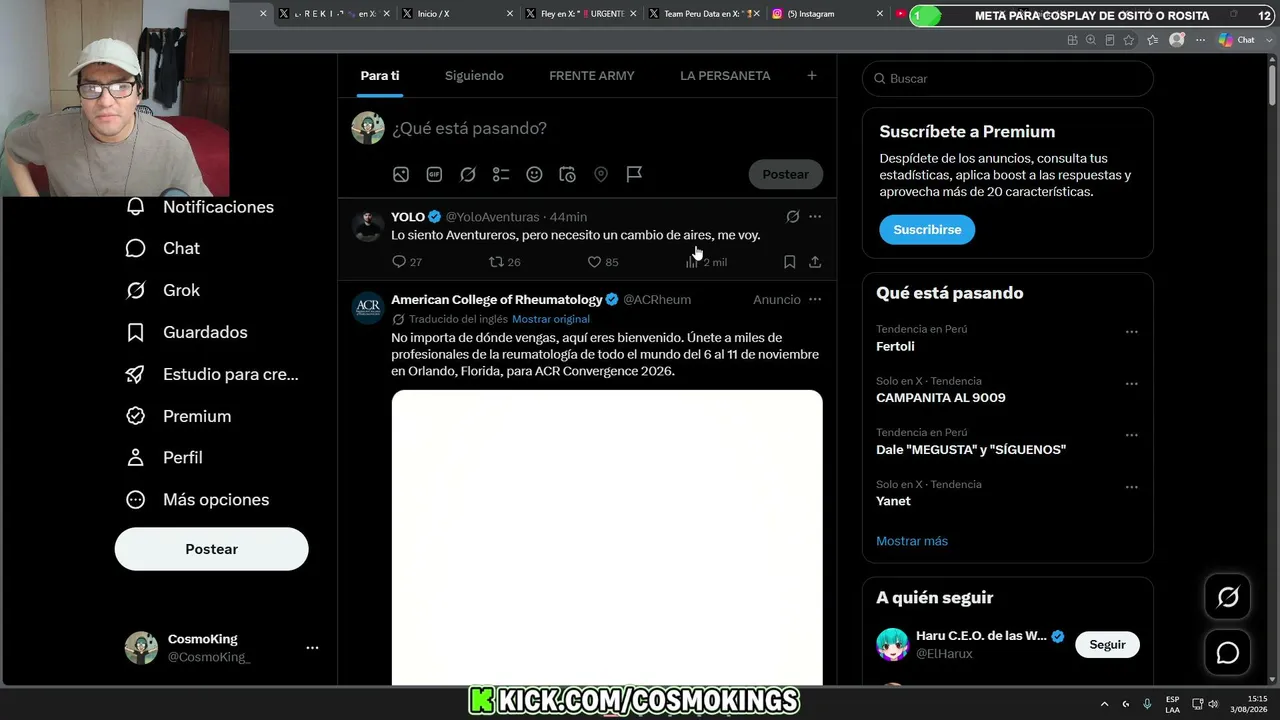Screen dimensions: 1280x720
Task: Open options for Yanet trend
Action: point(1132,488)
